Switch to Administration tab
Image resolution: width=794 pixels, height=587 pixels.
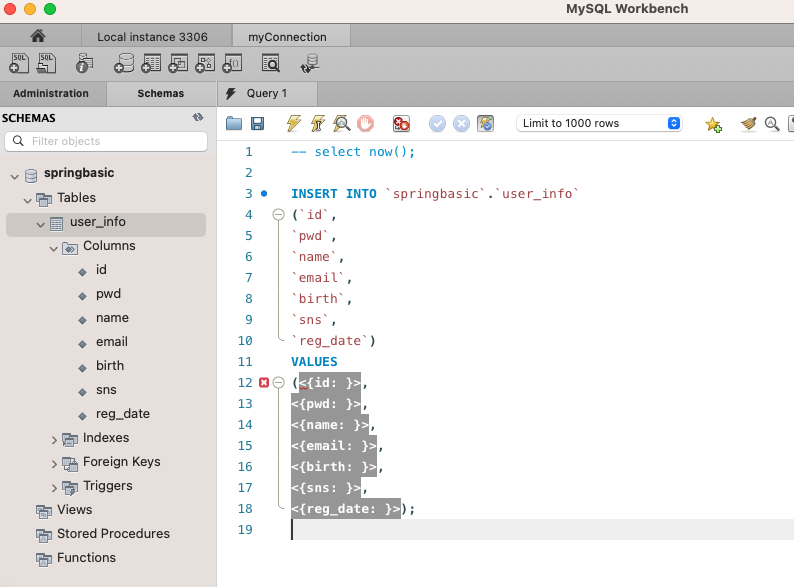51,93
